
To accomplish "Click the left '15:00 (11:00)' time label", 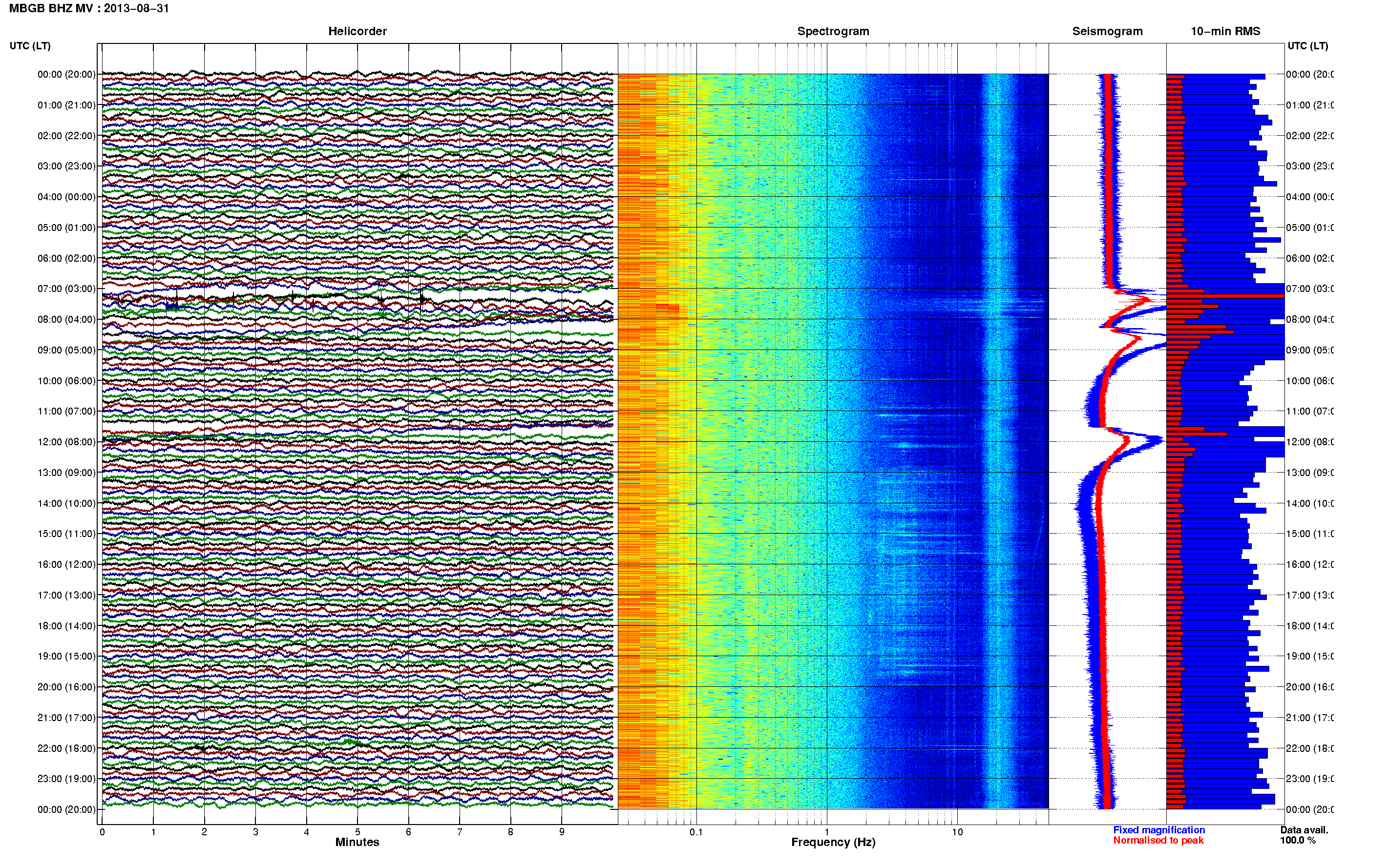I will point(66,533).
